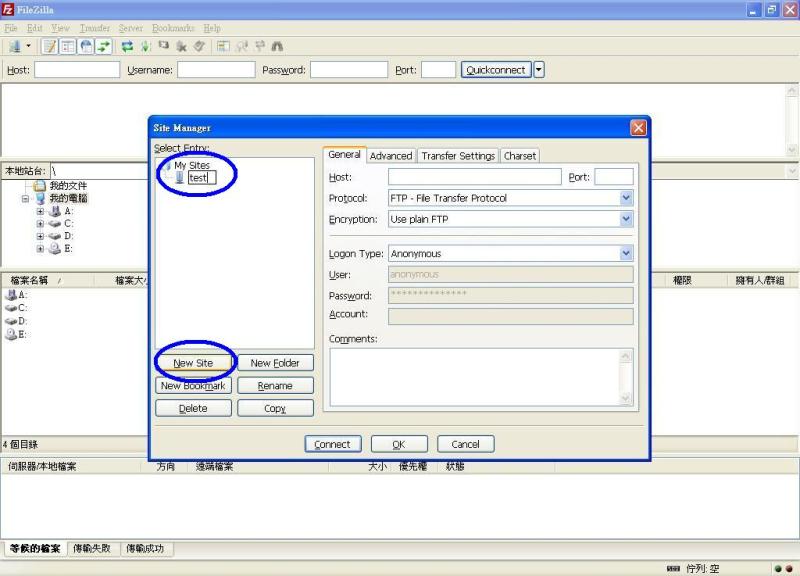Open the Bookmarks menu
Image resolution: width=800 pixels, height=576 pixels.
tap(173, 28)
